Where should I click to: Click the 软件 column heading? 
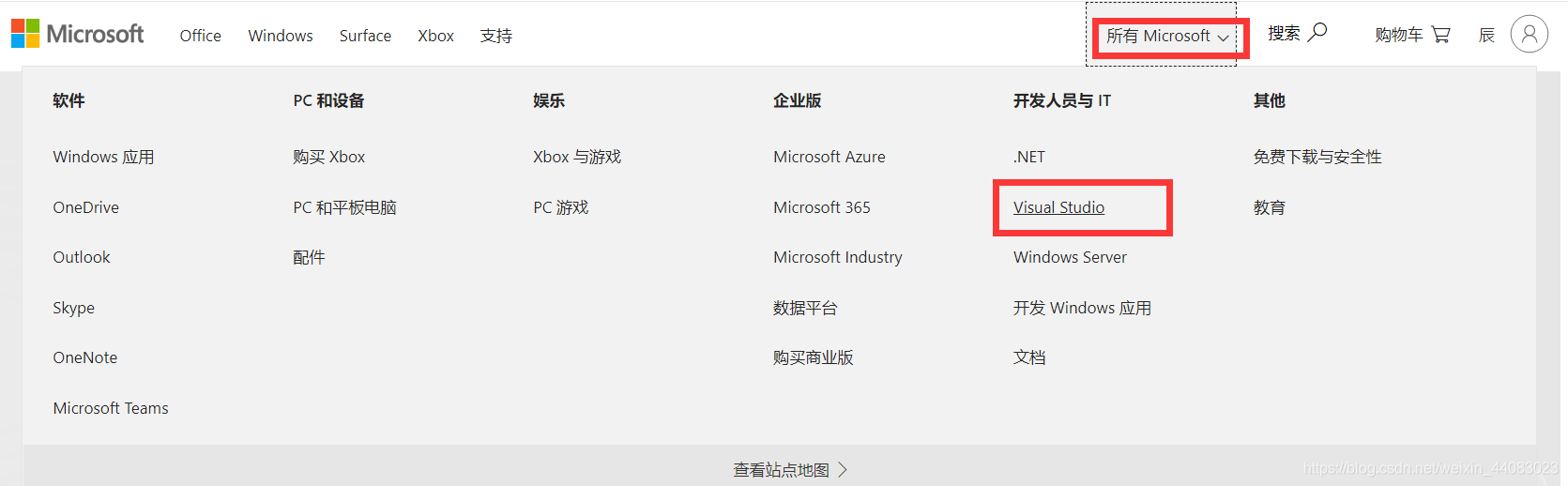69,100
